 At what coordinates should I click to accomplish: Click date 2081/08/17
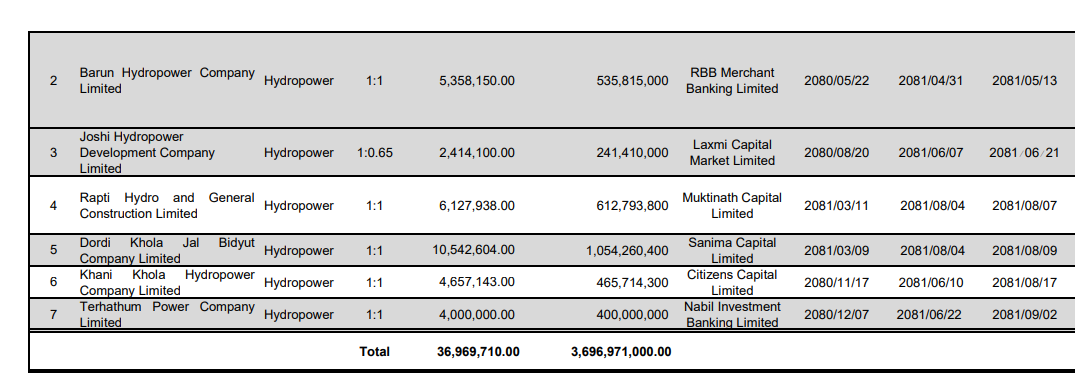pyautogui.click(x=1025, y=283)
